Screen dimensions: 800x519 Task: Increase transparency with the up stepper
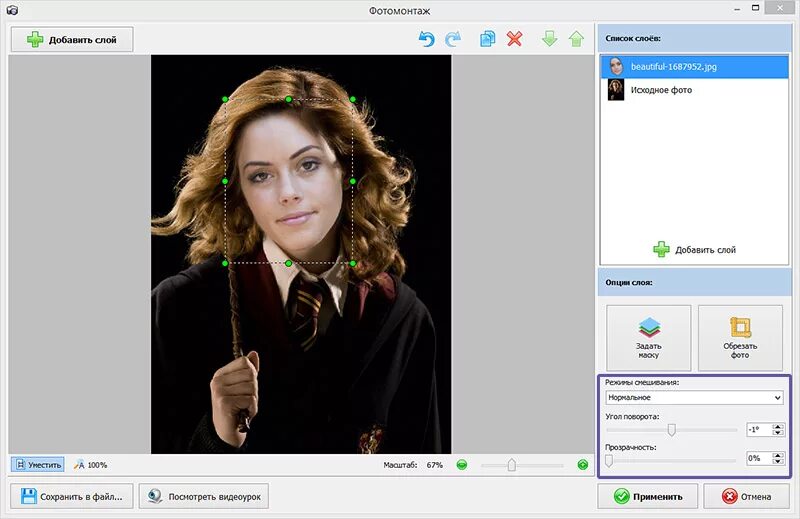tap(778, 455)
